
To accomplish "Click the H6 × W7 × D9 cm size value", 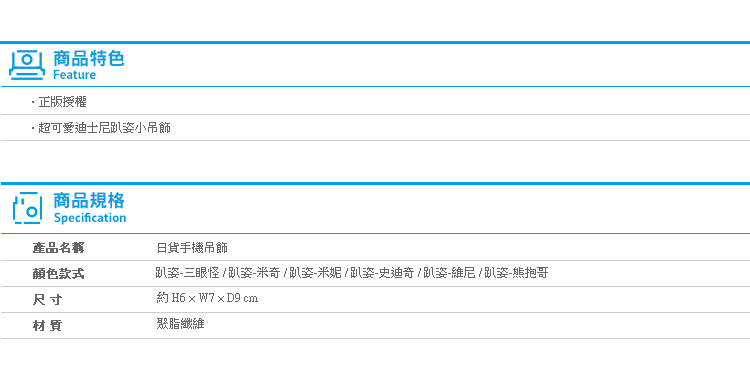I will (x=215, y=298).
